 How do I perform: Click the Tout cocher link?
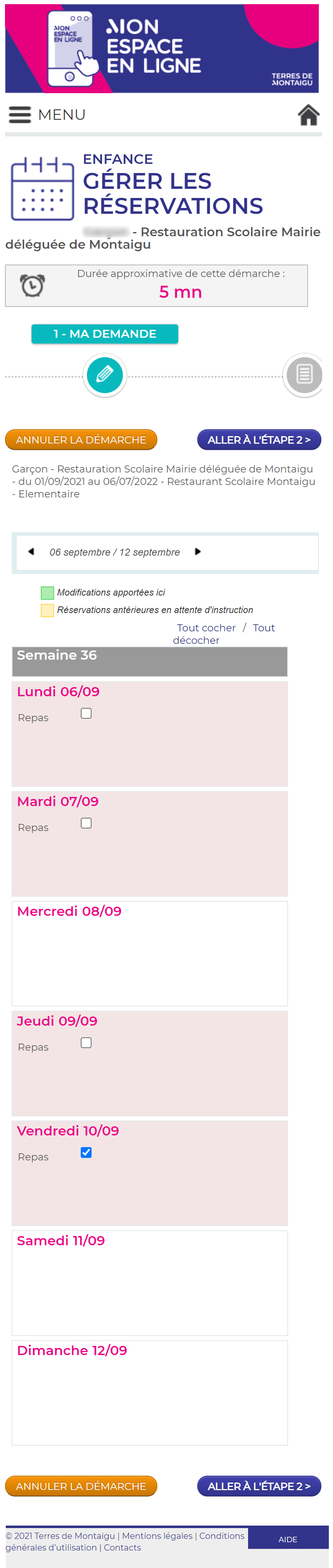coord(206,627)
